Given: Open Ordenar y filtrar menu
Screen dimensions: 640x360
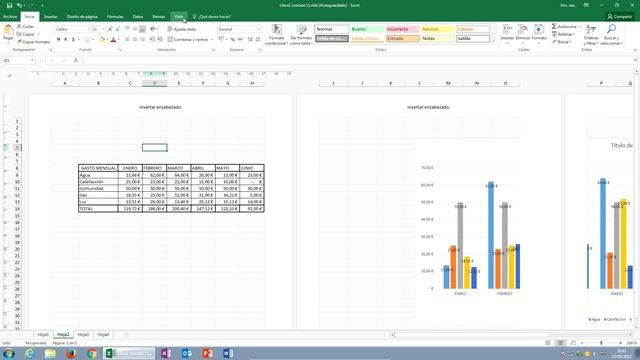Looking at the screenshot, I should click(x=591, y=35).
